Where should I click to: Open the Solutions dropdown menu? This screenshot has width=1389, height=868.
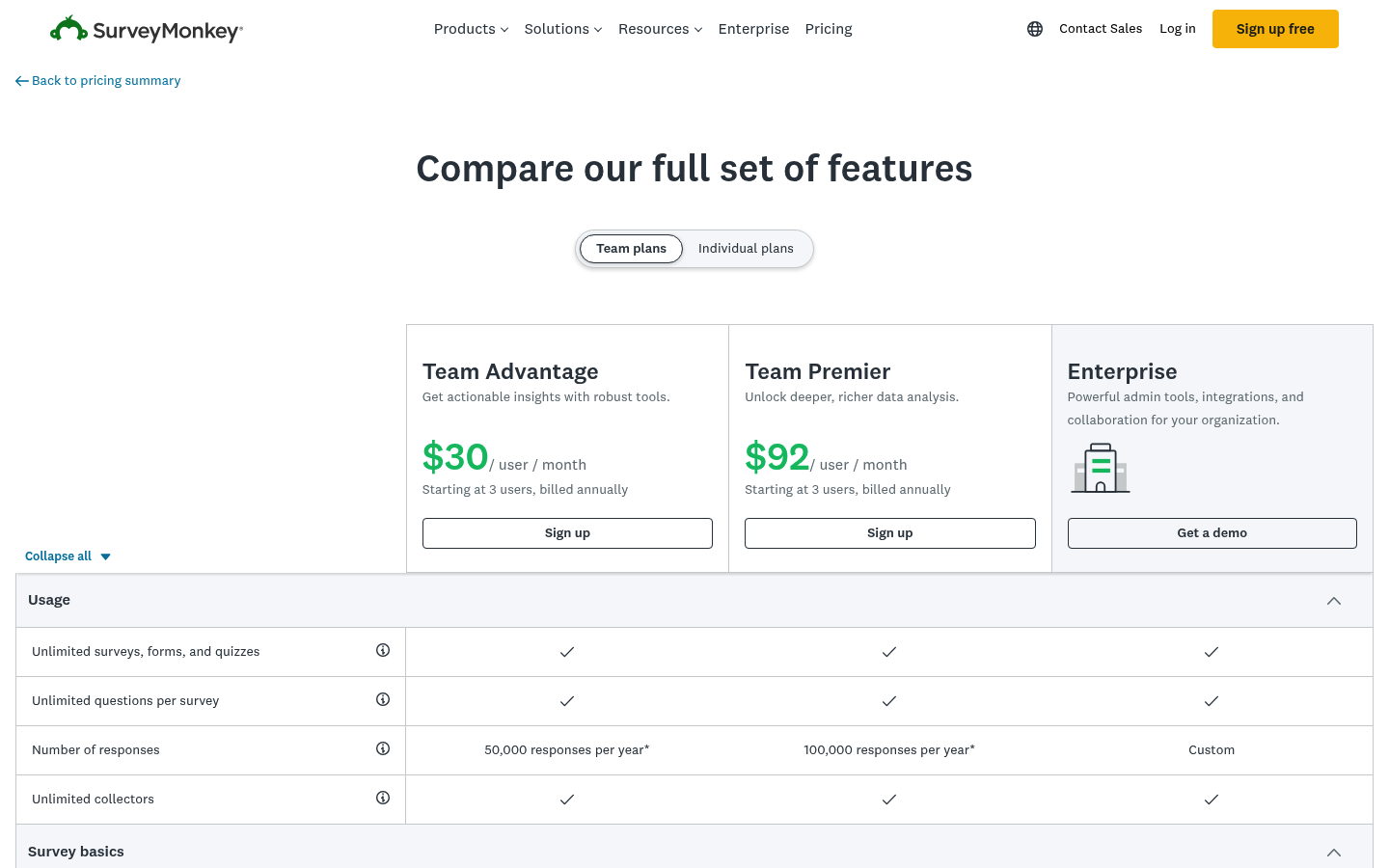[563, 29]
